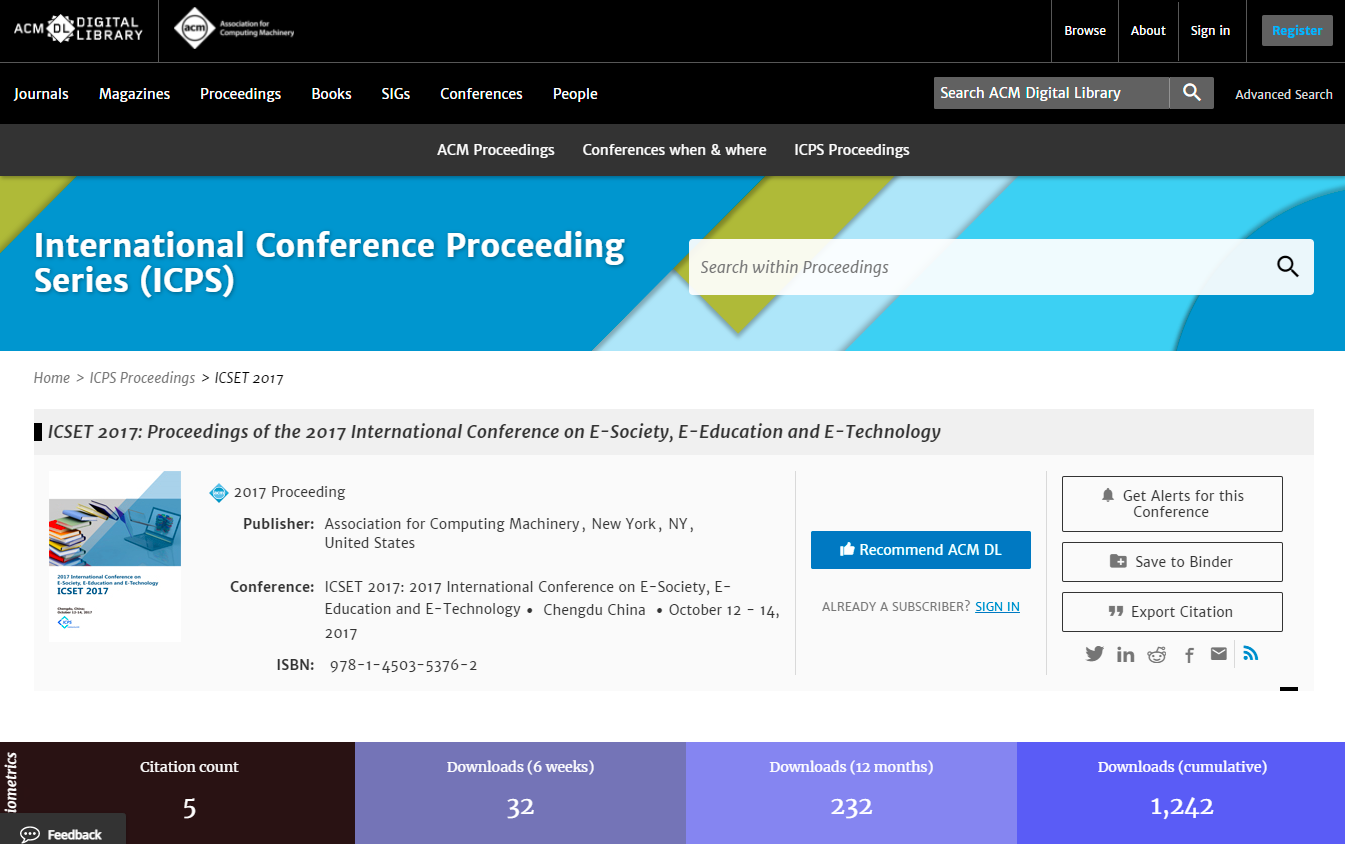Click the Association for Computing Machinery publisher link
Screen dimensions: 1345x844
[452, 524]
